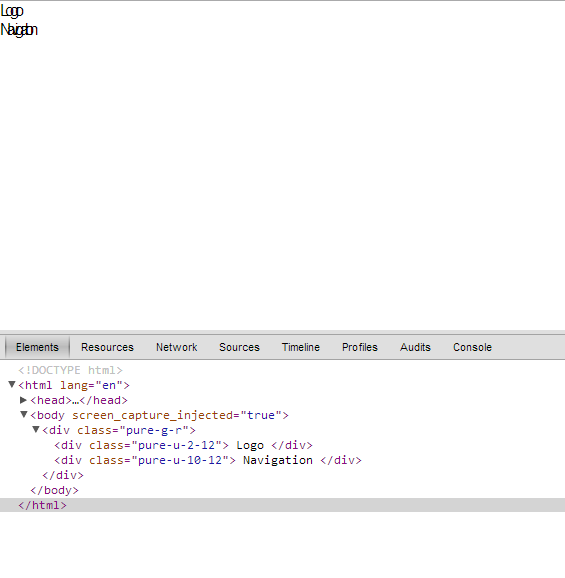The width and height of the screenshot is (565, 578).
Task: Collapse the body node arrow
Action: (24, 415)
